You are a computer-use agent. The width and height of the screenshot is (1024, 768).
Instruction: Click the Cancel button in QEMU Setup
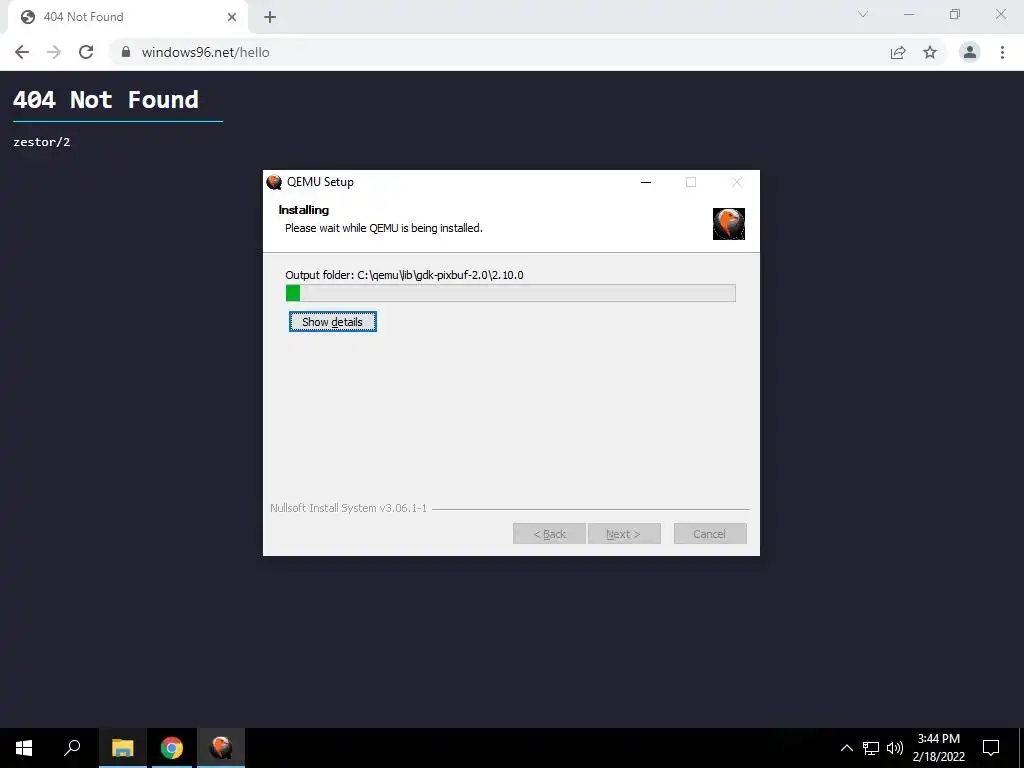710,534
